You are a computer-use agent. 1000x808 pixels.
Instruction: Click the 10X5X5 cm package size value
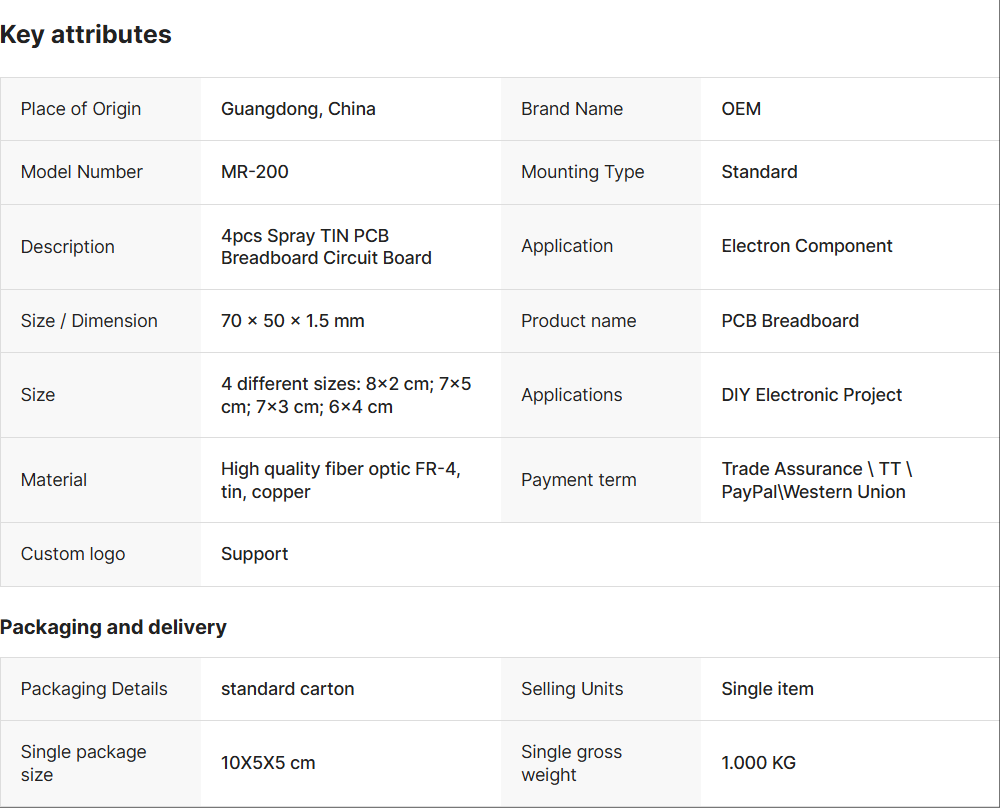coord(268,763)
